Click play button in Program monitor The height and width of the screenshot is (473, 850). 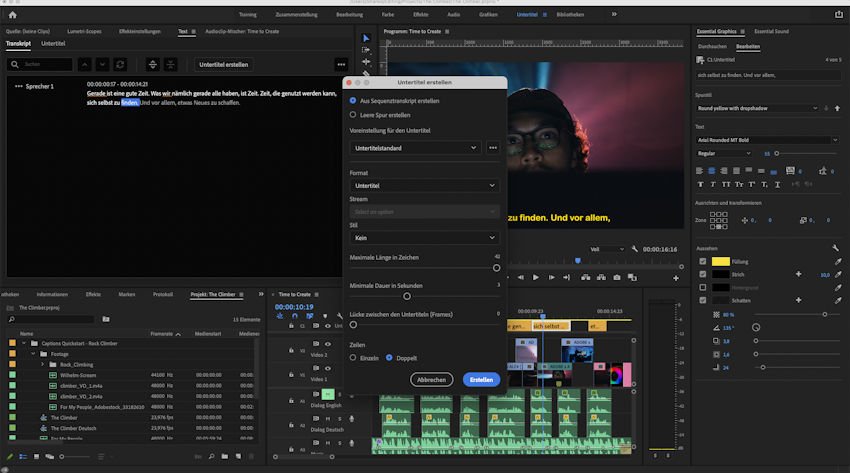[x=536, y=277]
